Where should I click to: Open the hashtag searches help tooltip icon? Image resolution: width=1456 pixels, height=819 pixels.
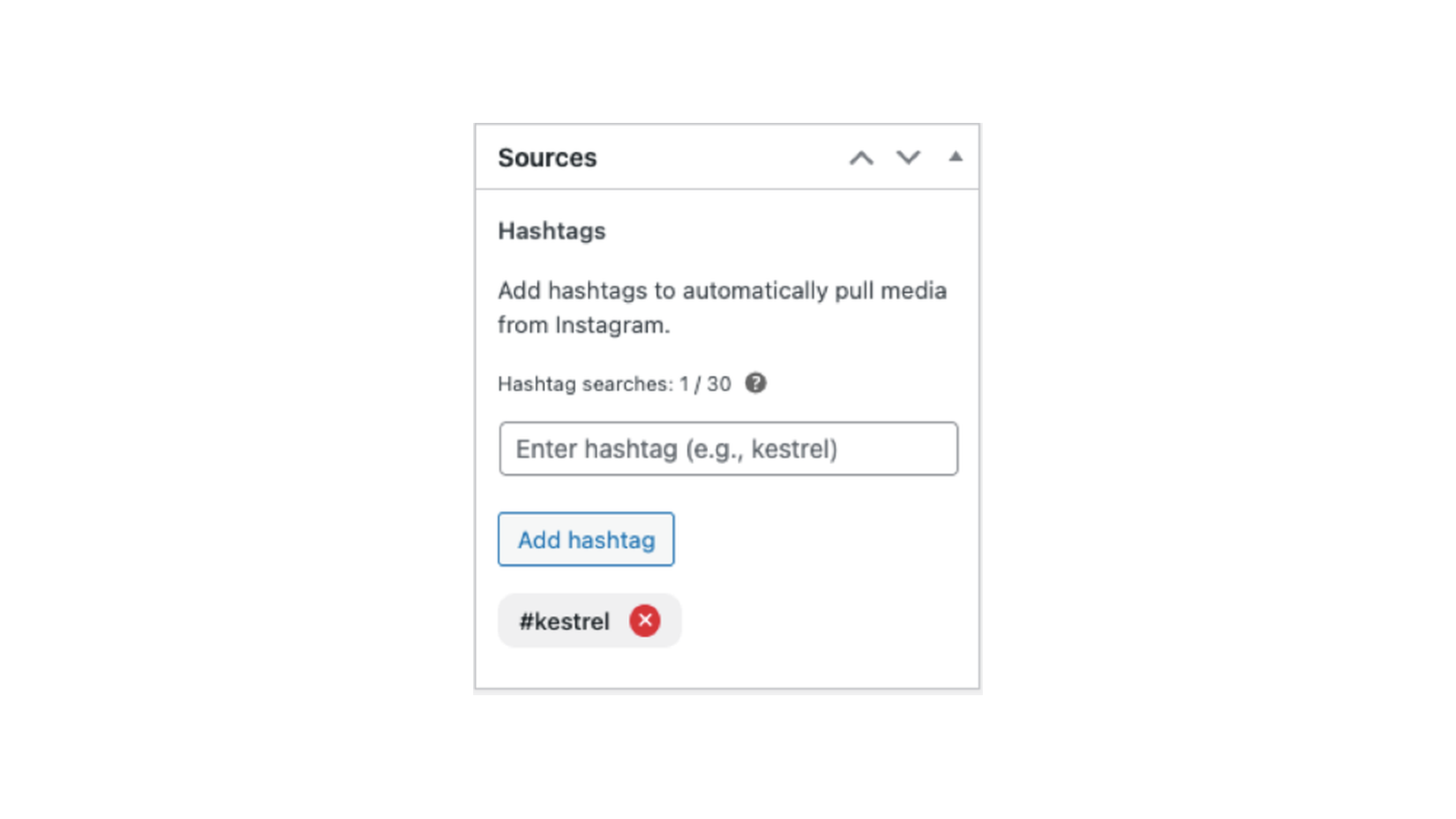[x=755, y=383]
